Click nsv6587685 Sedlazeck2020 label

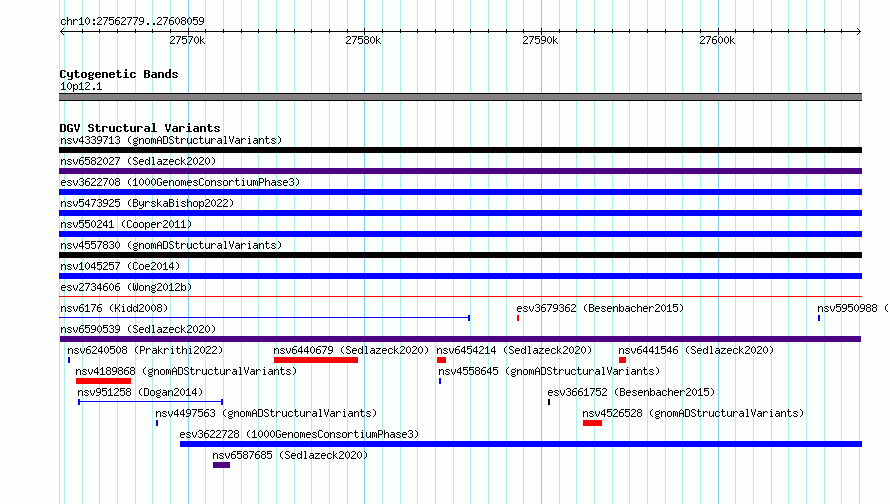pos(290,455)
